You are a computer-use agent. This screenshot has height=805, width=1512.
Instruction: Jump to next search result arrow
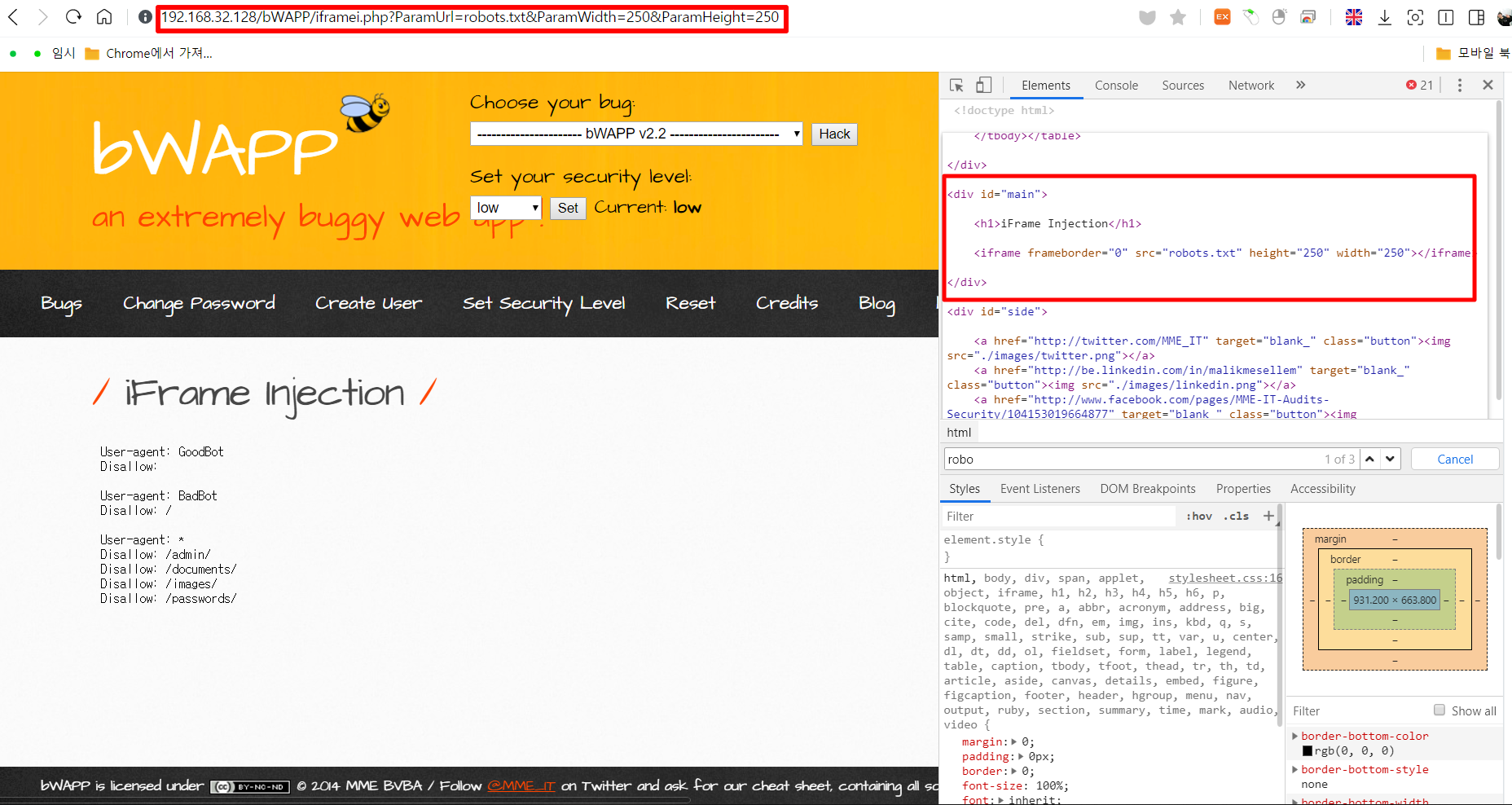(1391, 459)
